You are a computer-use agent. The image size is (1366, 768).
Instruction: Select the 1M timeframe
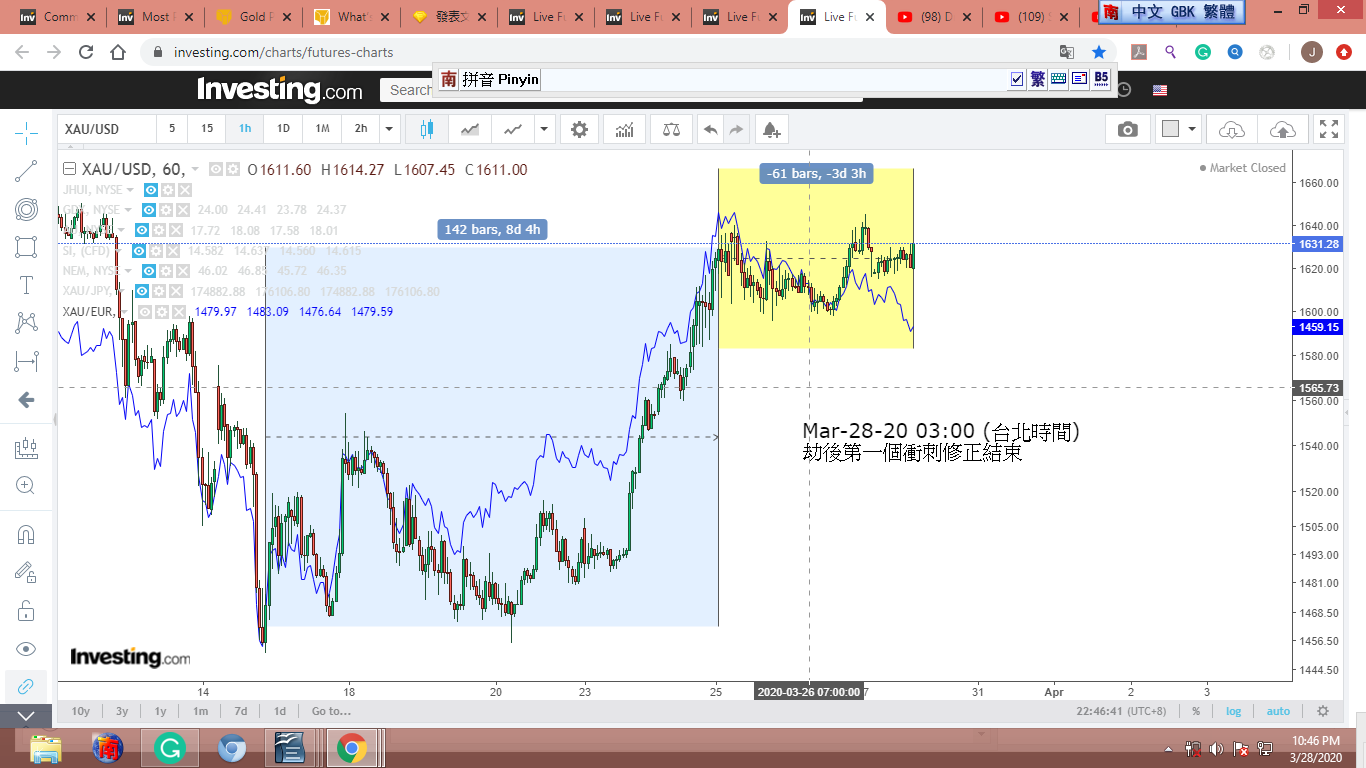tap(322, 129)
